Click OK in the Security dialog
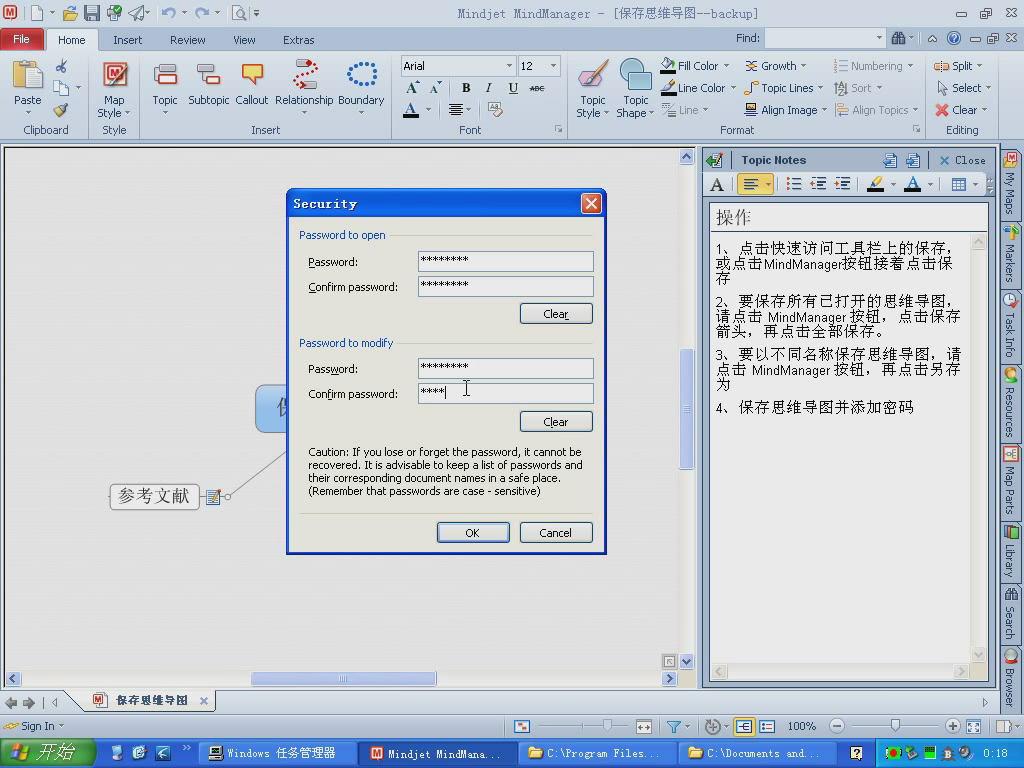 (473, 533)
